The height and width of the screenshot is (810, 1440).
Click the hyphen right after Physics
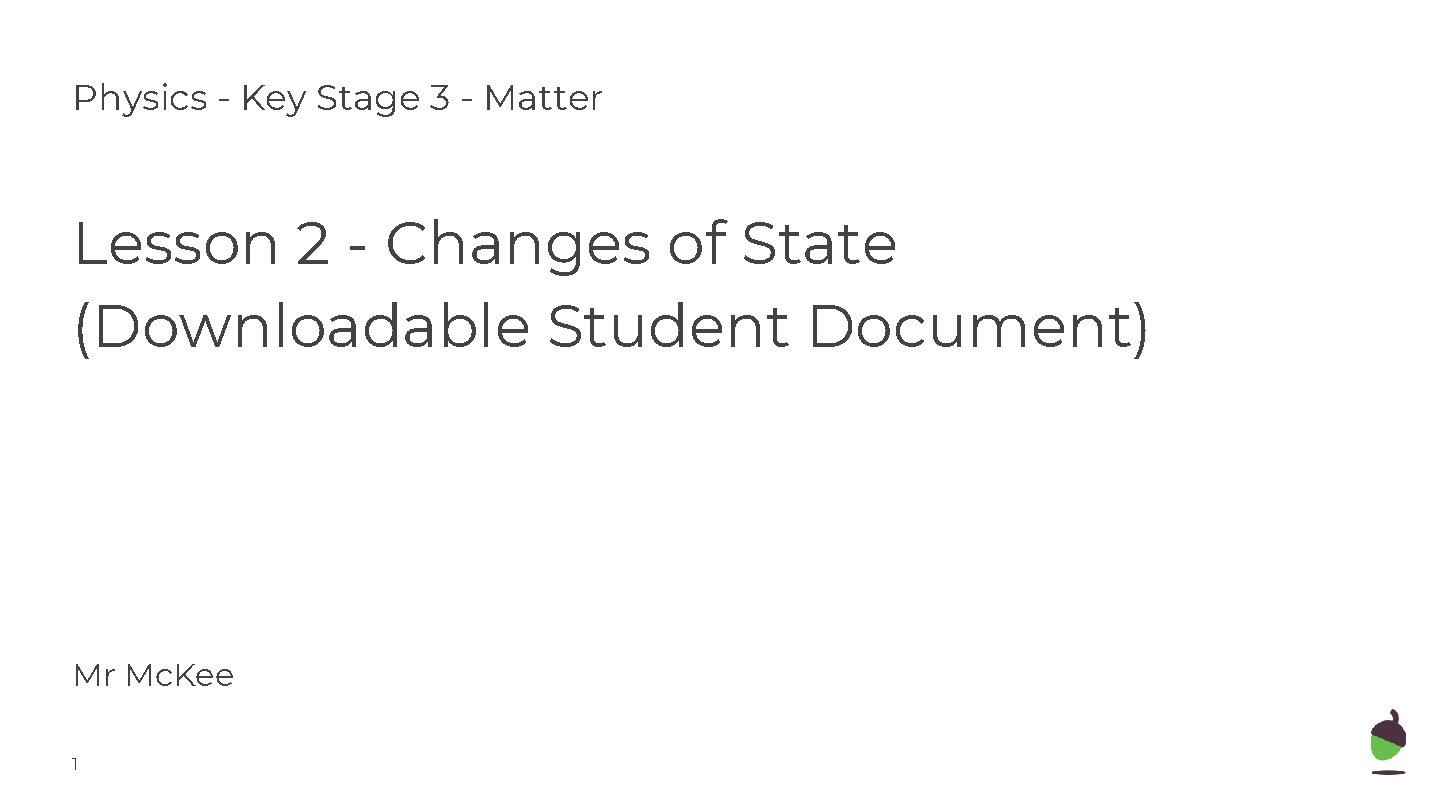[224, 100]
